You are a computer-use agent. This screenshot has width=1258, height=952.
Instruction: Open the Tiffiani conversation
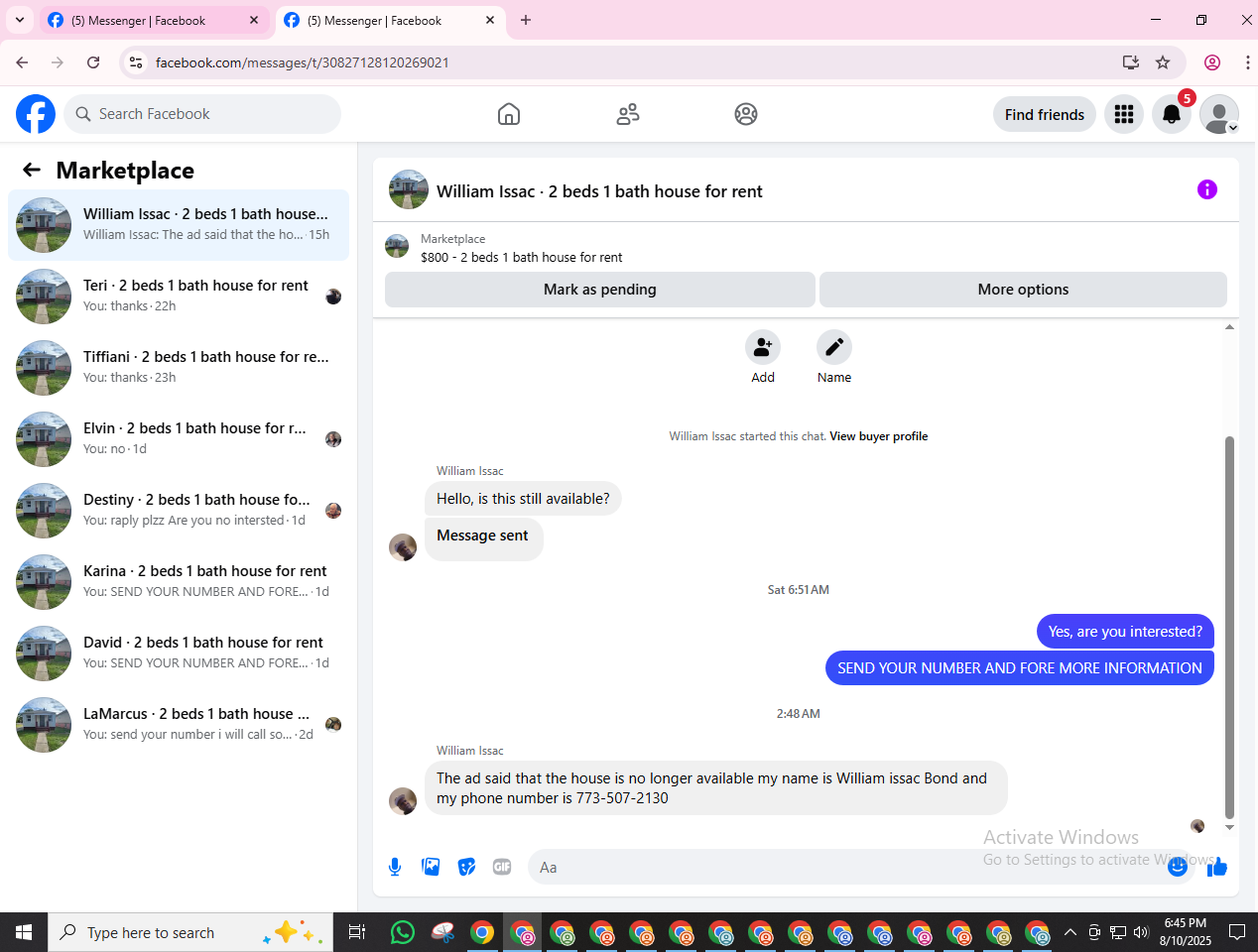pos(179,368)
